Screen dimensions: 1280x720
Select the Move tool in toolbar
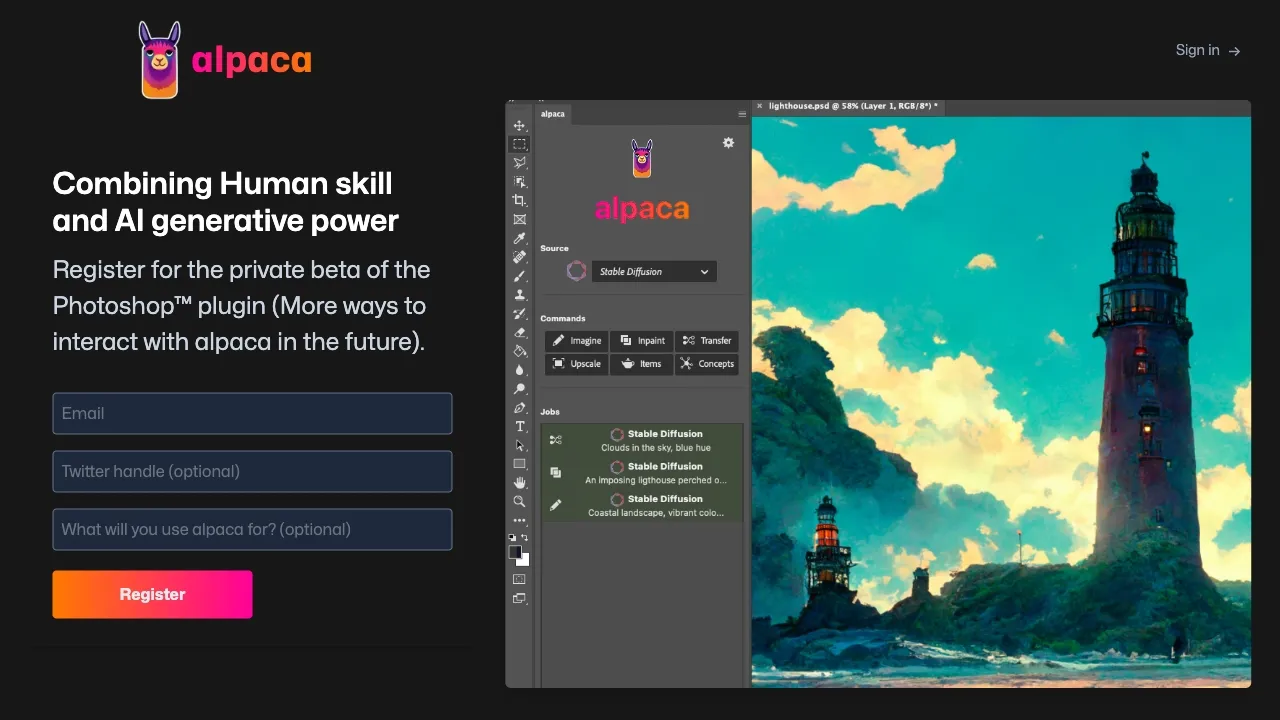coord(519,126)
